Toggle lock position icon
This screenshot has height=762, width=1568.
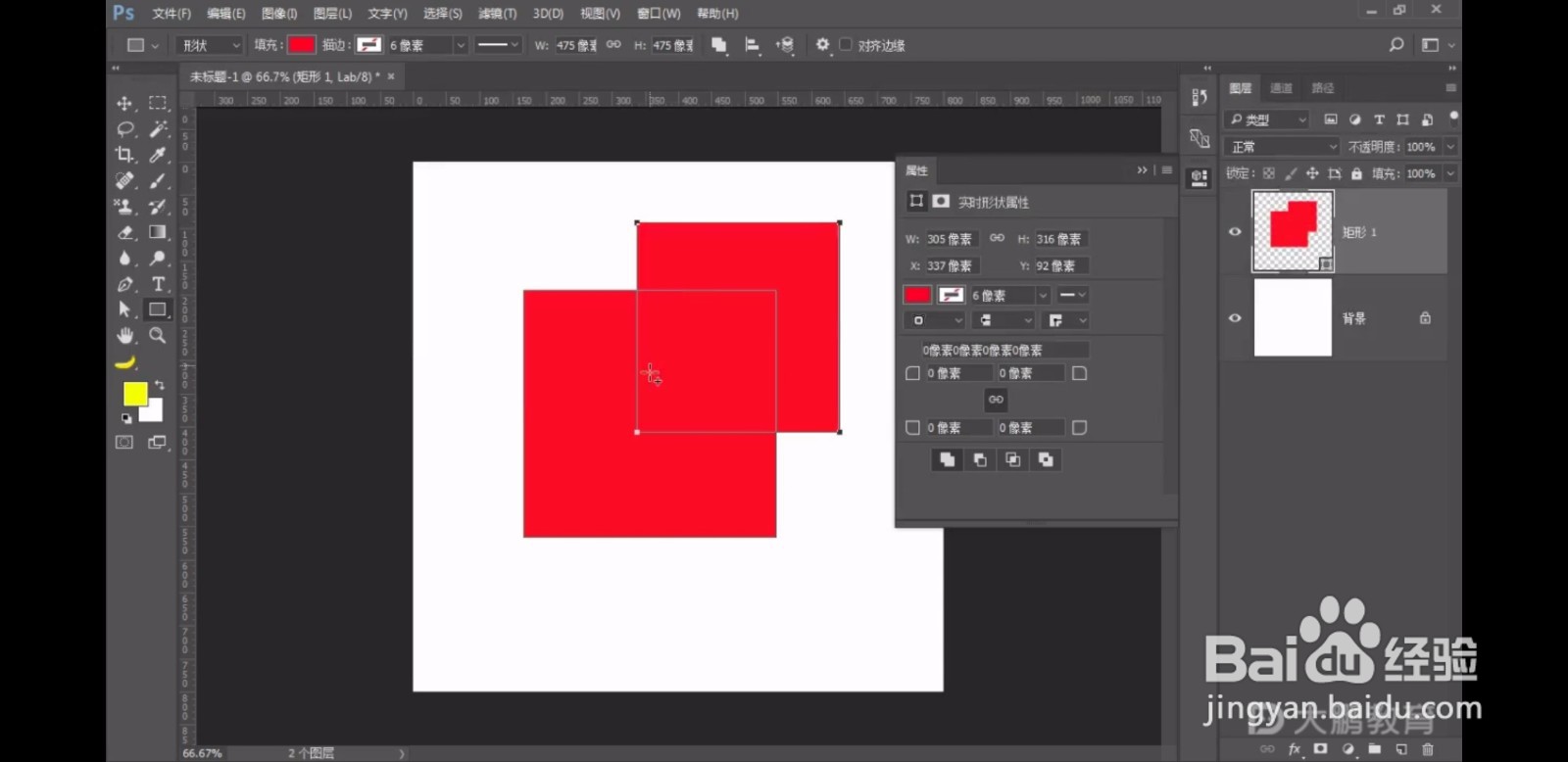pos(1312,173)
